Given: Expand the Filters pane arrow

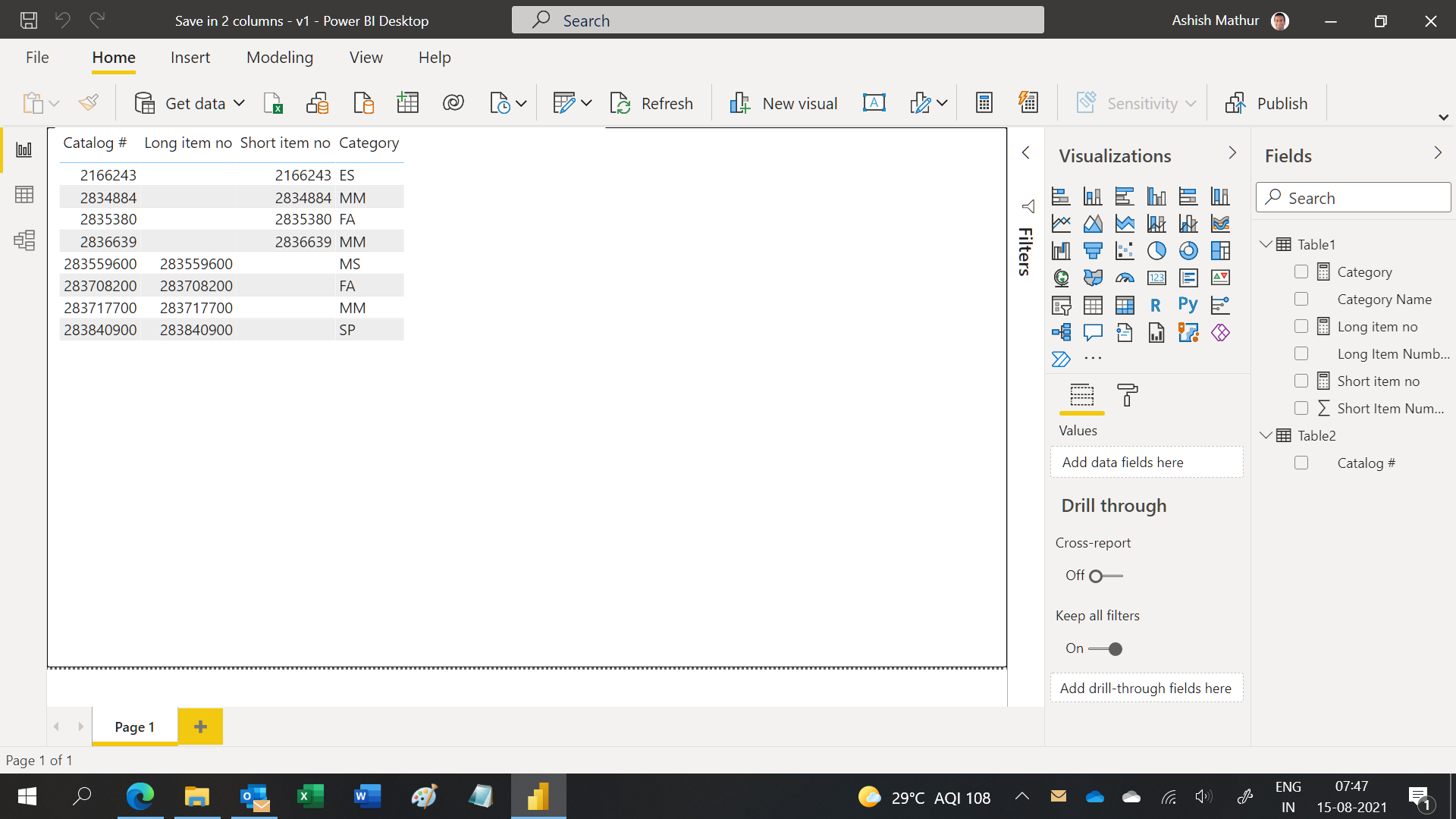Looking at the screenshot, I should point(1025,152).
